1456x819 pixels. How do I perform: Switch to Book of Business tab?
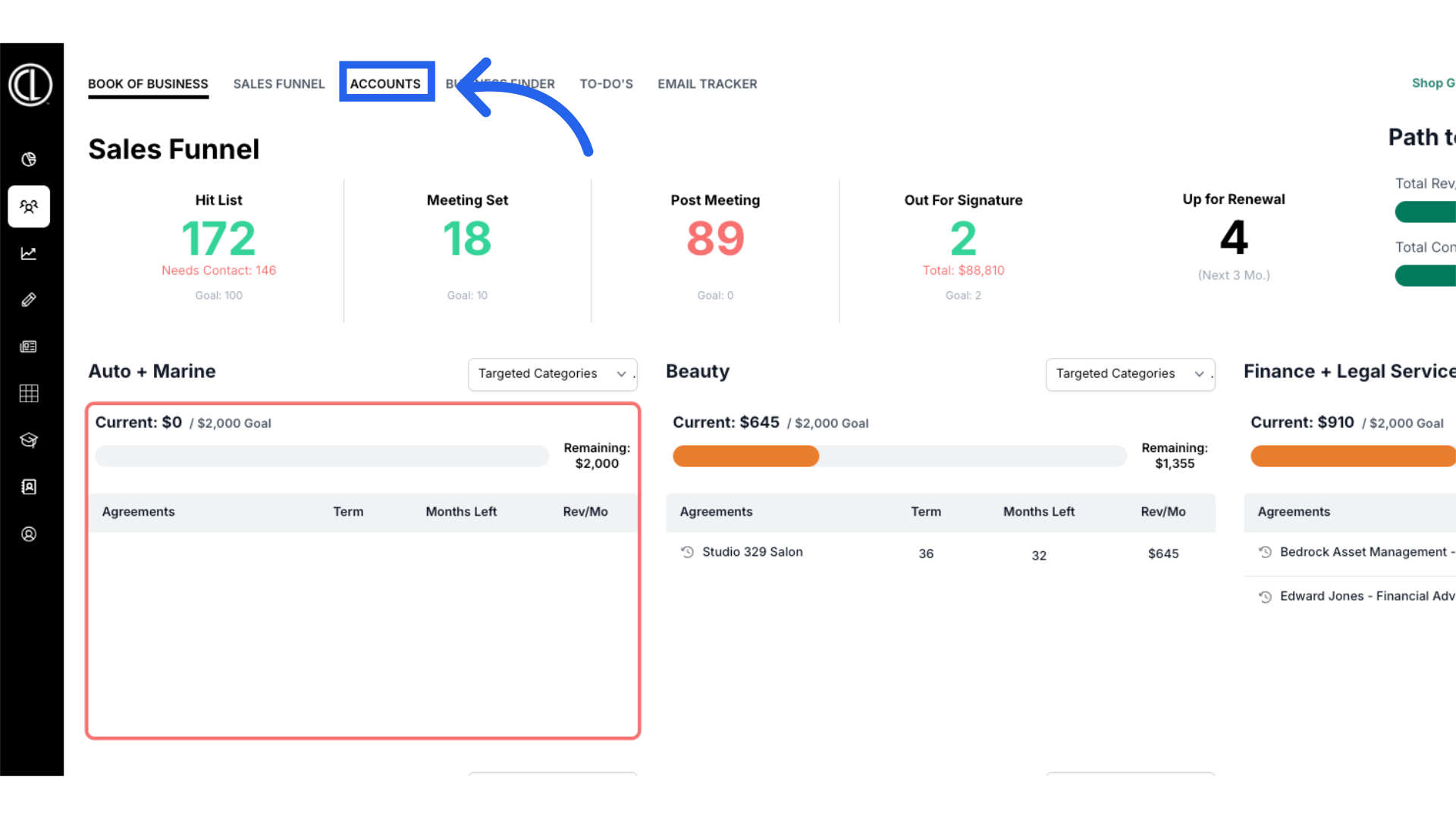click(148, 84)
